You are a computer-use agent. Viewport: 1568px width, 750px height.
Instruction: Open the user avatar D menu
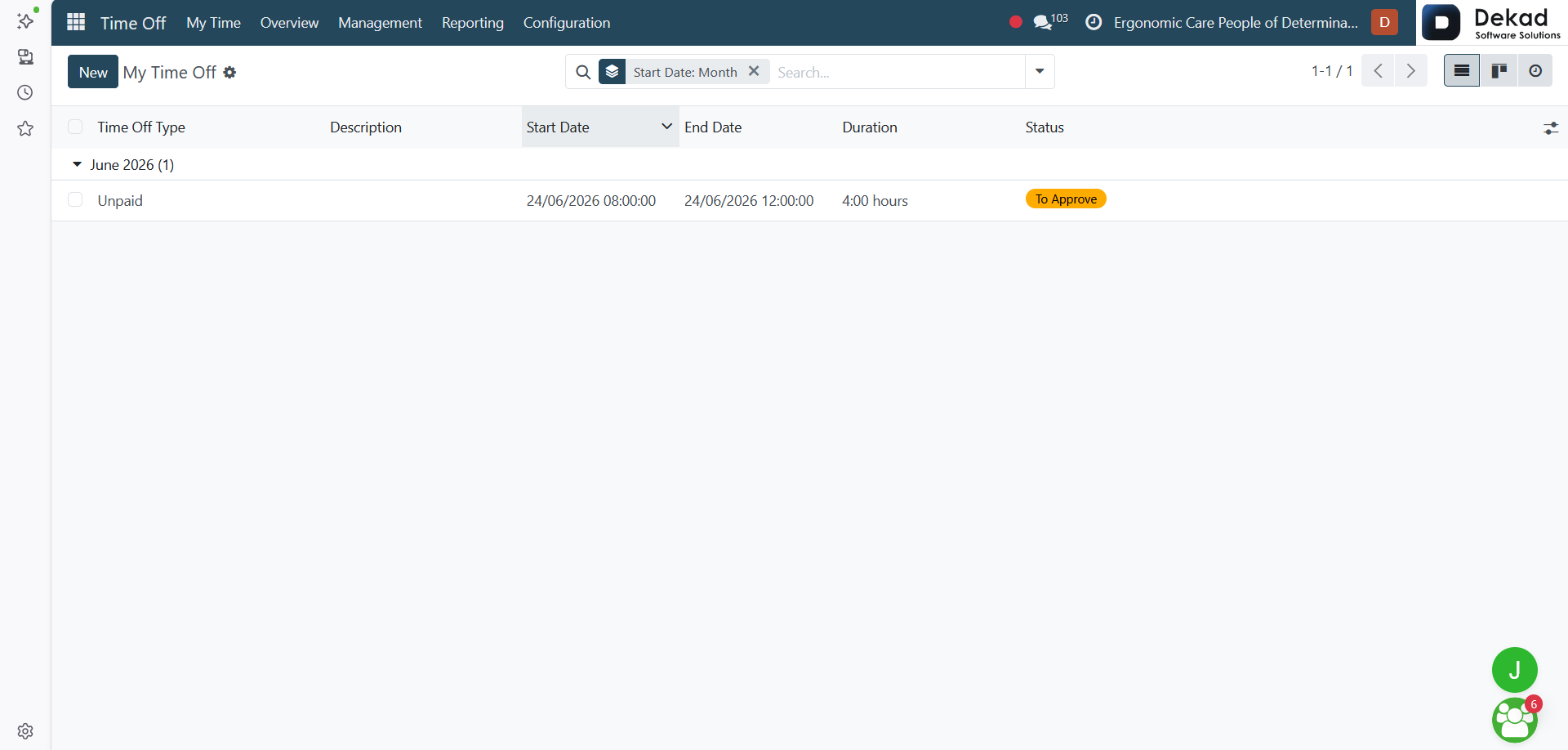[x=1384, y=22]
